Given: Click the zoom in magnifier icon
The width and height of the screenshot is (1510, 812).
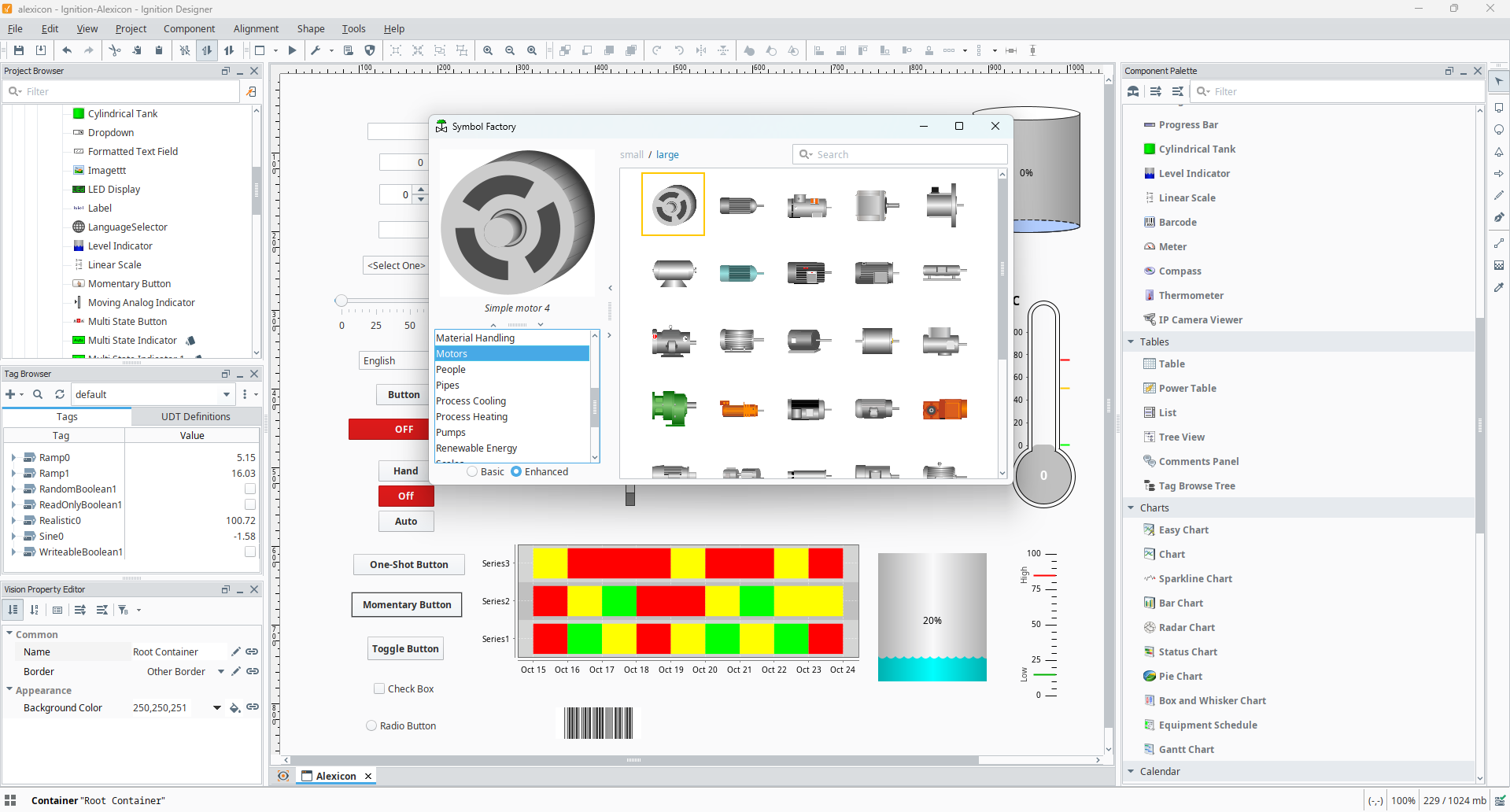Looking at the screenshot, I should click(488, 50).
